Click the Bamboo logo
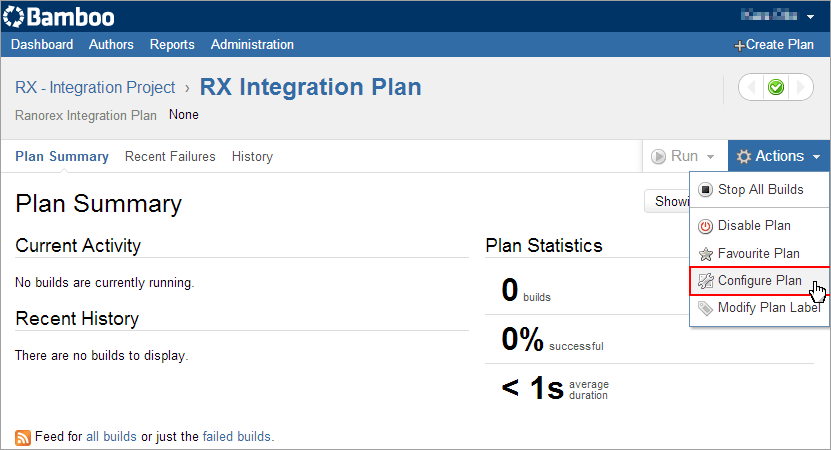This screenshot has height=450, width=831. point(59,16)
